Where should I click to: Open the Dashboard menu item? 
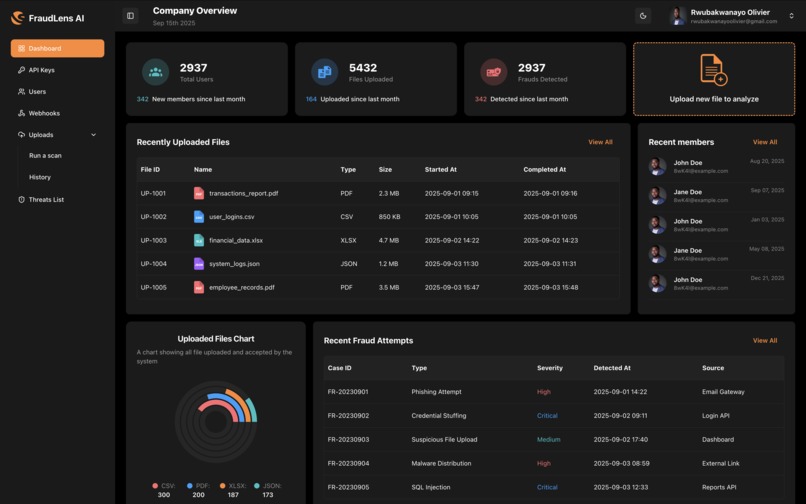coord(58,48)
